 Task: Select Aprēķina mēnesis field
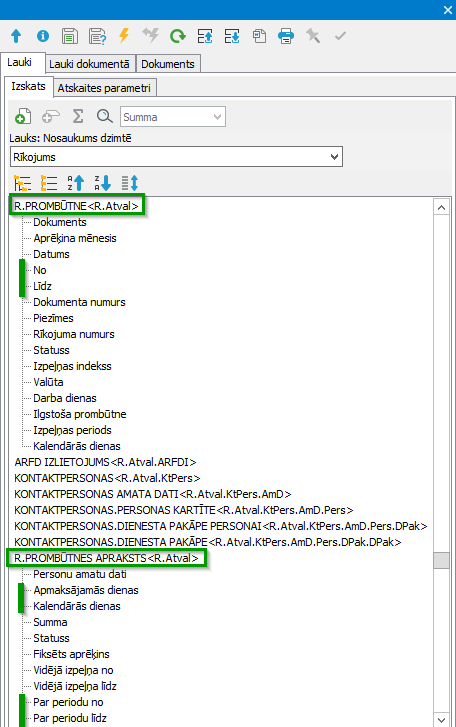75,238
